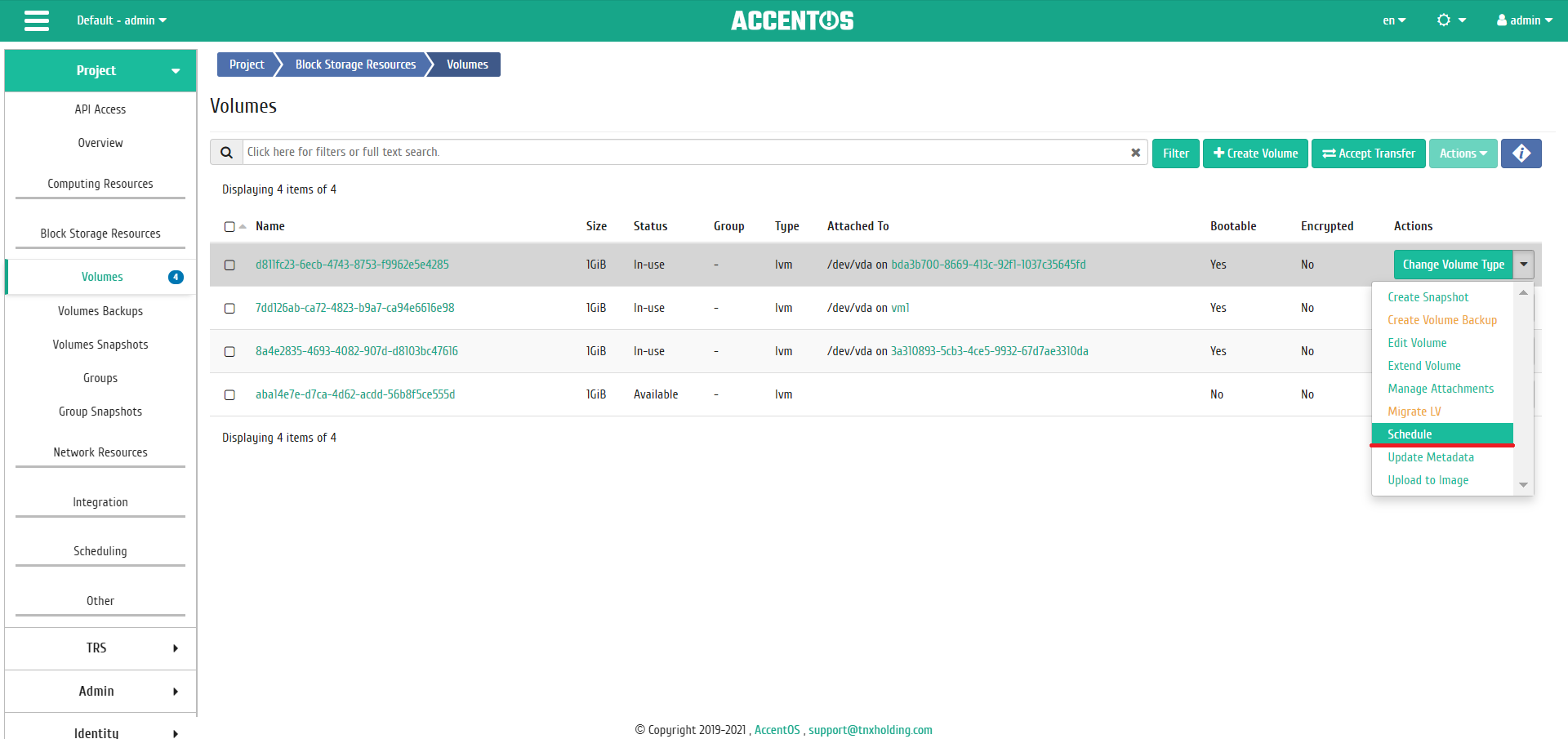Check volume aba14e7e row checkbox
The height and width of the screenshot is (739, 1568).
[229, 395]
